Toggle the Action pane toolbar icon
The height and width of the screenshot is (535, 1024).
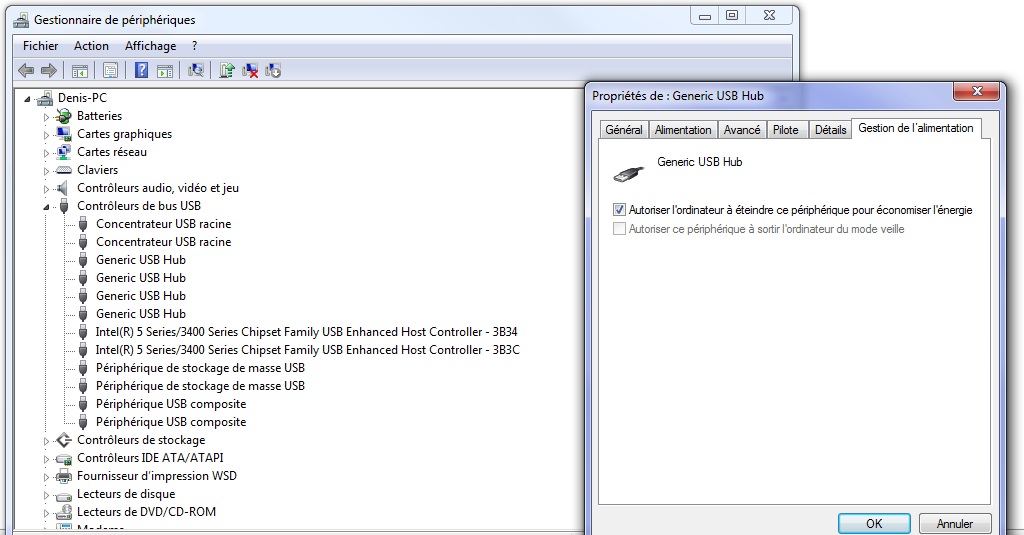pos(165,71)
